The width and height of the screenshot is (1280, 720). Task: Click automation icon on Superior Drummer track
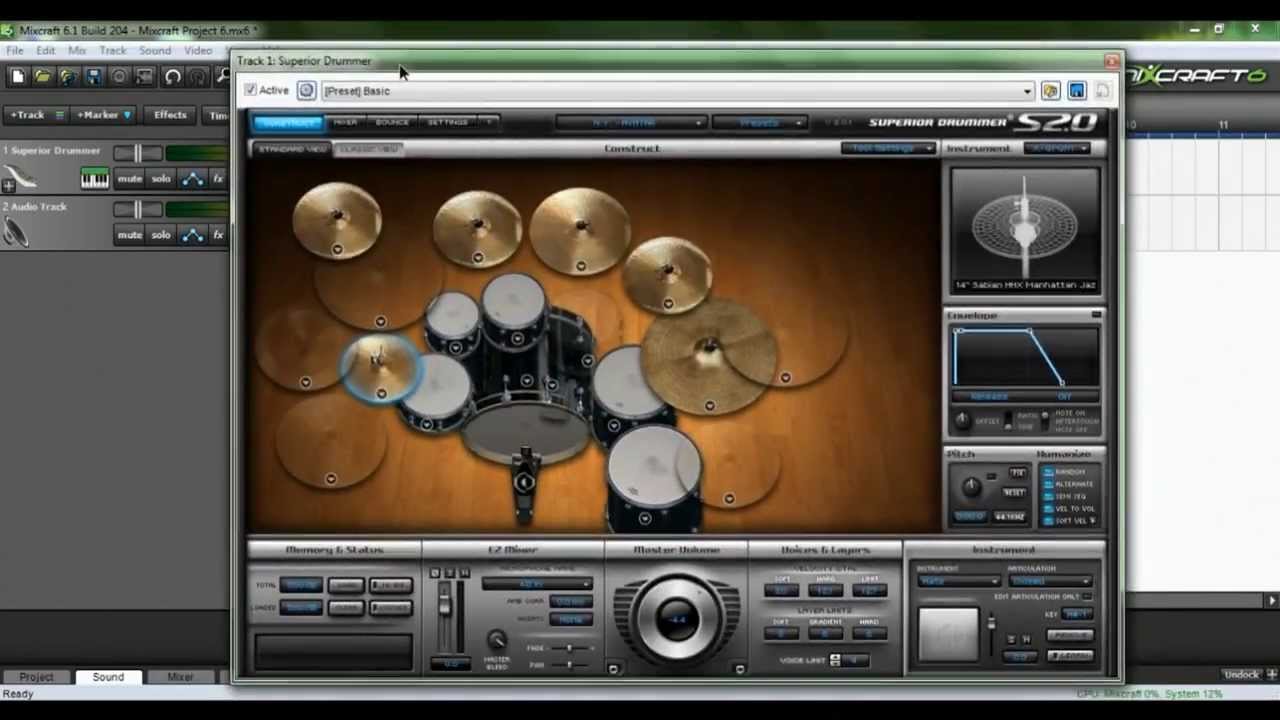192,179
